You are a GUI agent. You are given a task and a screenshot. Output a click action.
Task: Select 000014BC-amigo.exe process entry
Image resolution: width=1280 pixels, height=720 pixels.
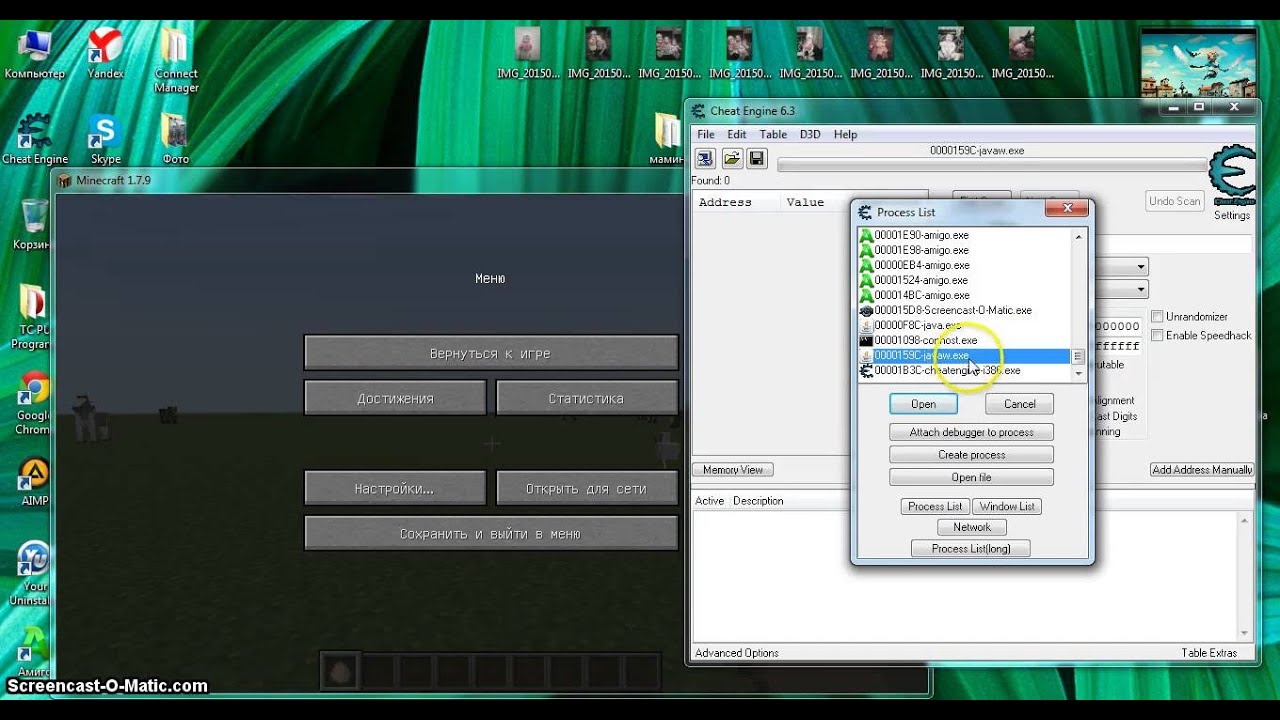(x=965, y=295)
